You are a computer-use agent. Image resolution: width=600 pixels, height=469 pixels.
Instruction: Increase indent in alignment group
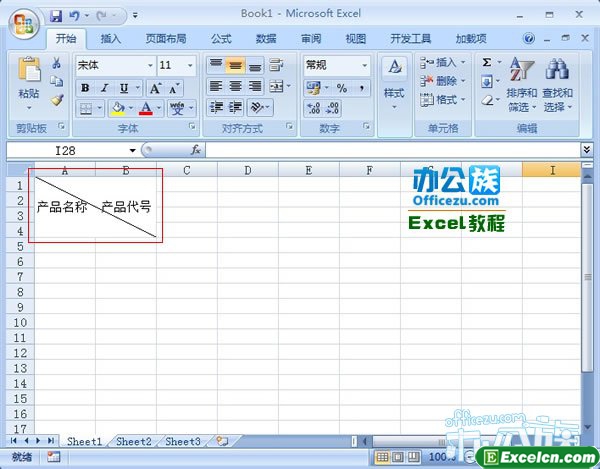point(236,107)
